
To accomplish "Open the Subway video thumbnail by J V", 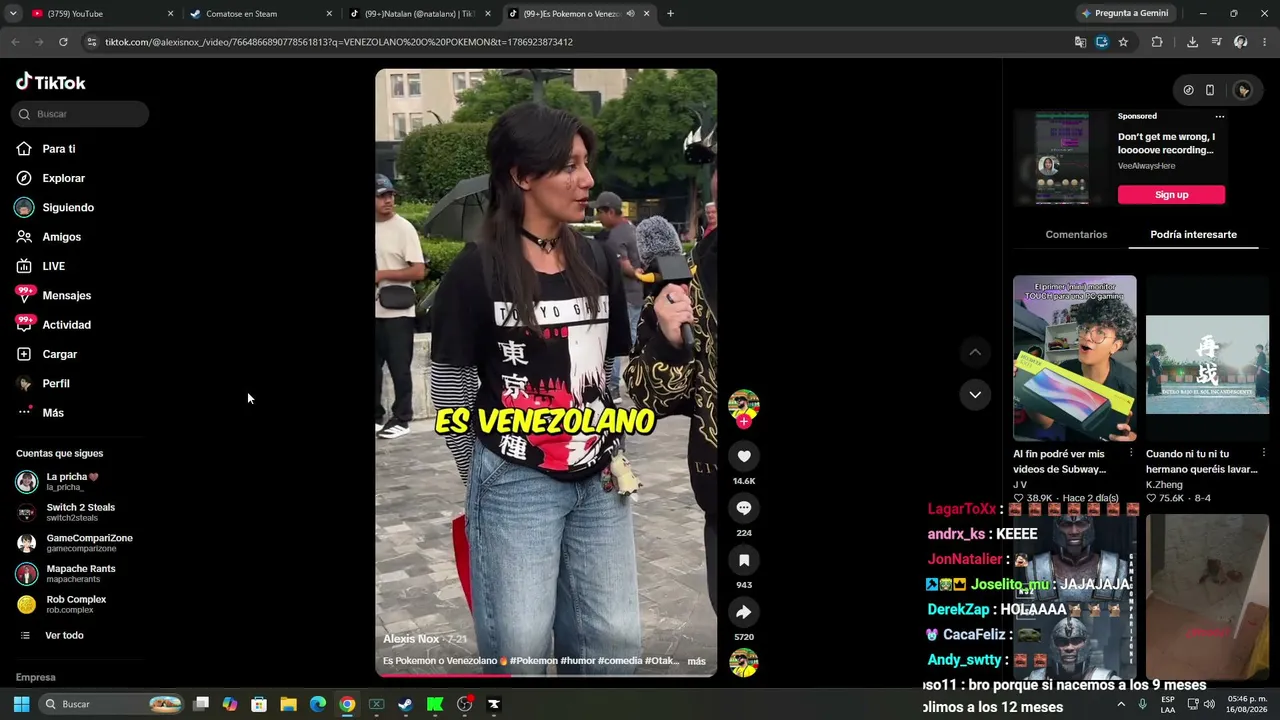I will coord(1075,358).
